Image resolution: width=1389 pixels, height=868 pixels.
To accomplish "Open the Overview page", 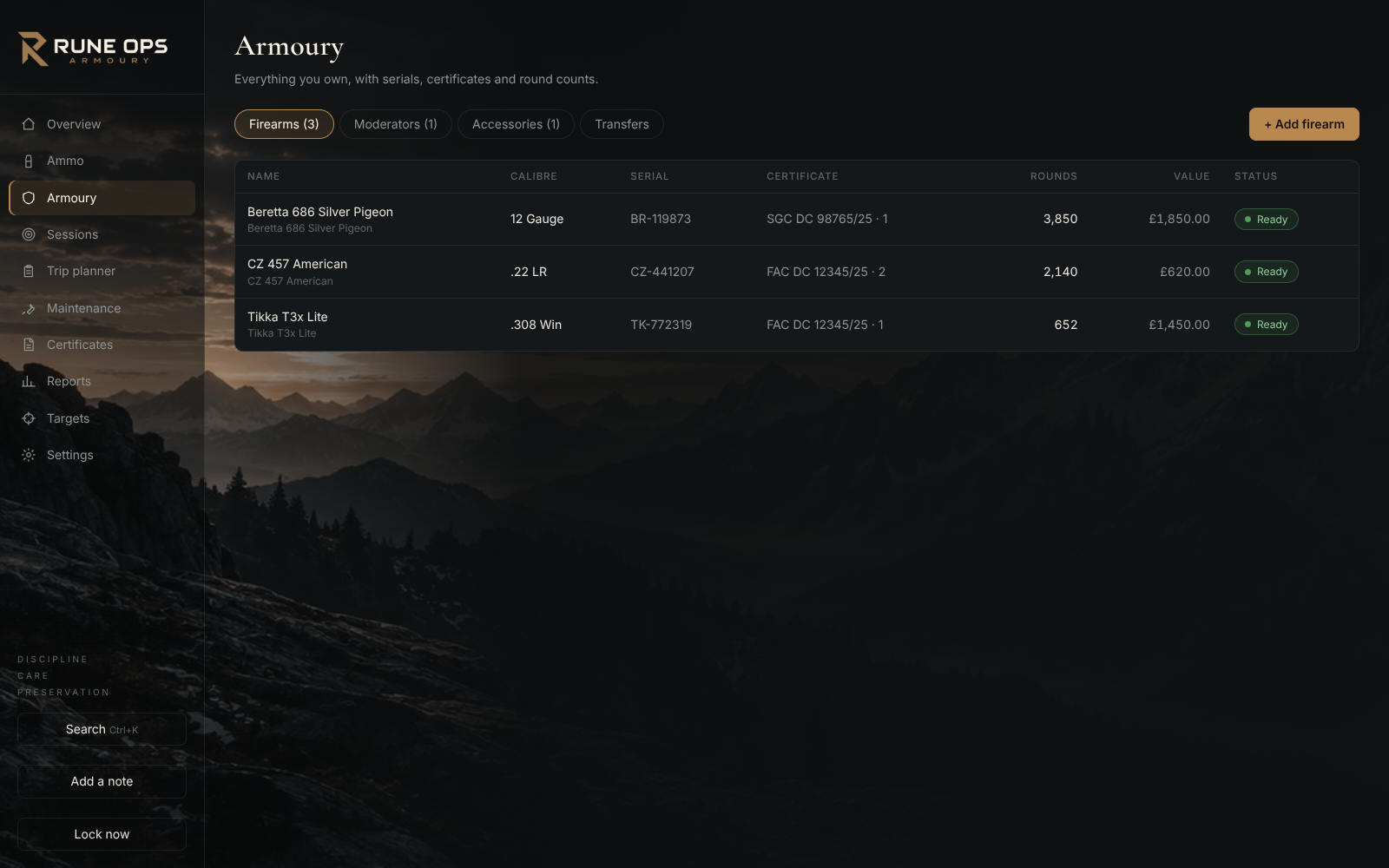I will [102, 124].
